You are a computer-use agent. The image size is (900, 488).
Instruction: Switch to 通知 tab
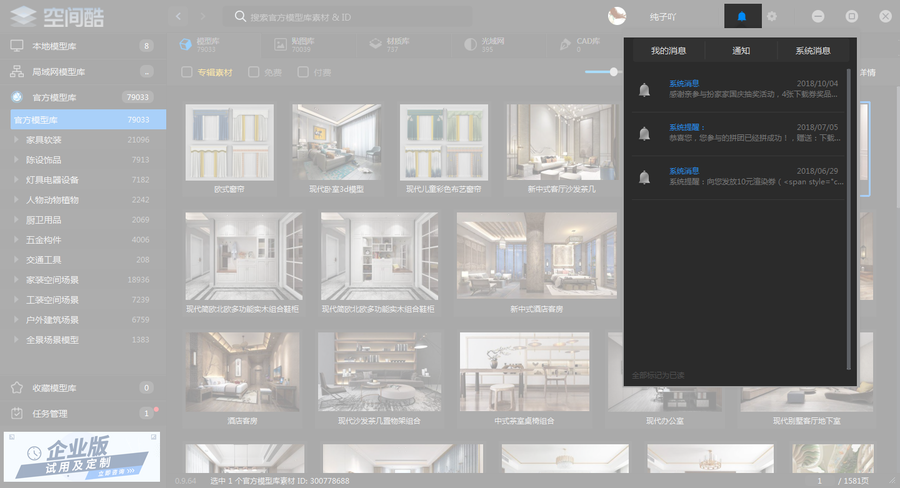click(x=741, y=51)
